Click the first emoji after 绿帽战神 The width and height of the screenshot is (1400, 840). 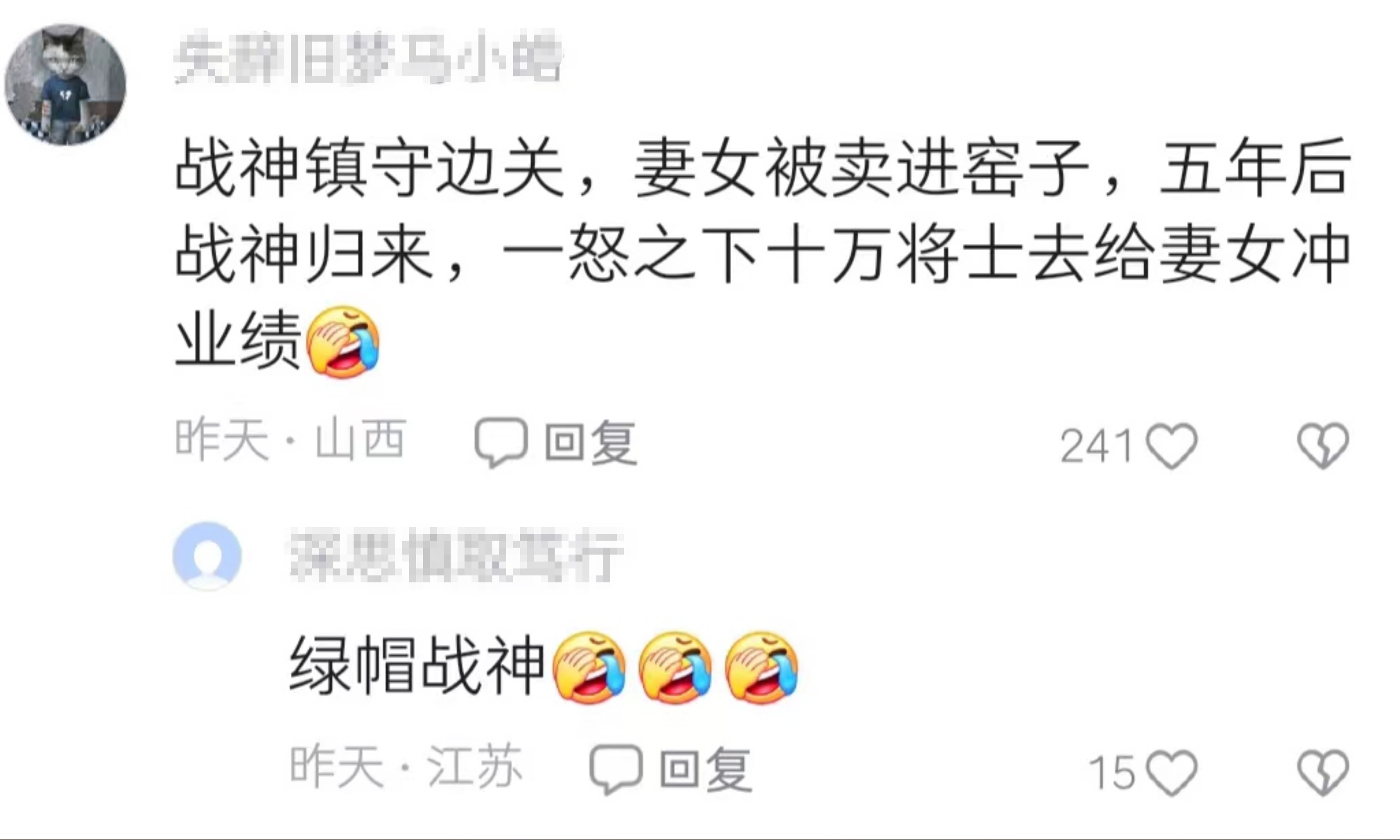coord(589,667)
